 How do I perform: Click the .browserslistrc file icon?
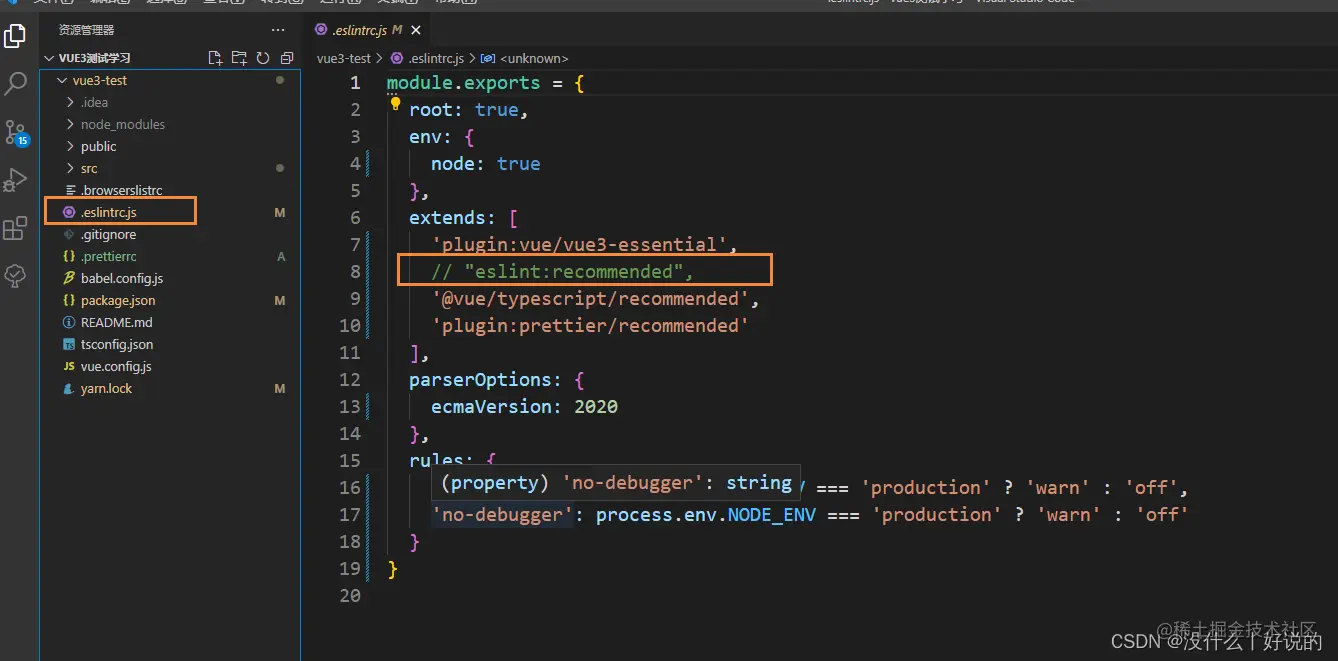69,190
